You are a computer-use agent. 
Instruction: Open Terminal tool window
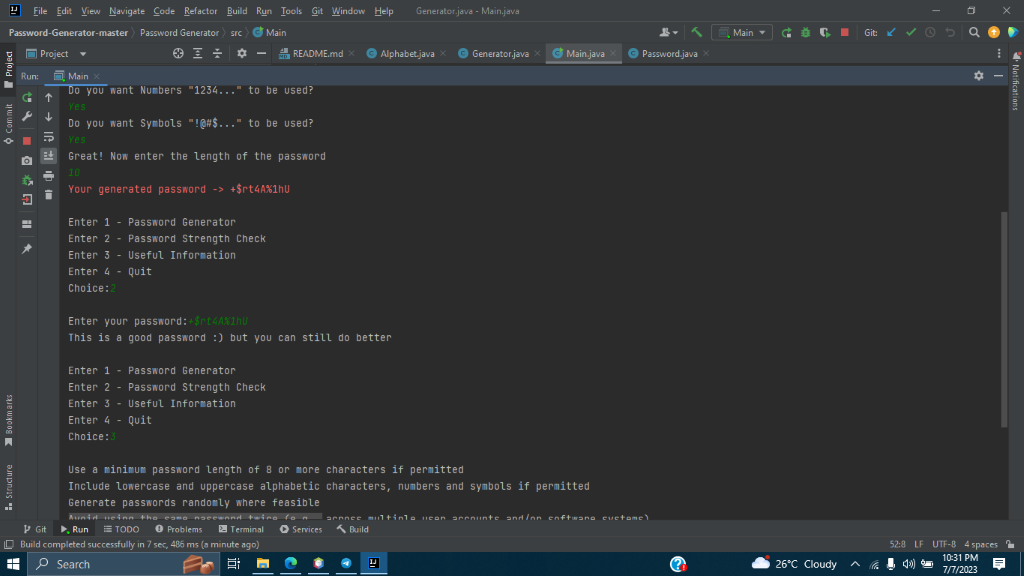pos(241,529)
